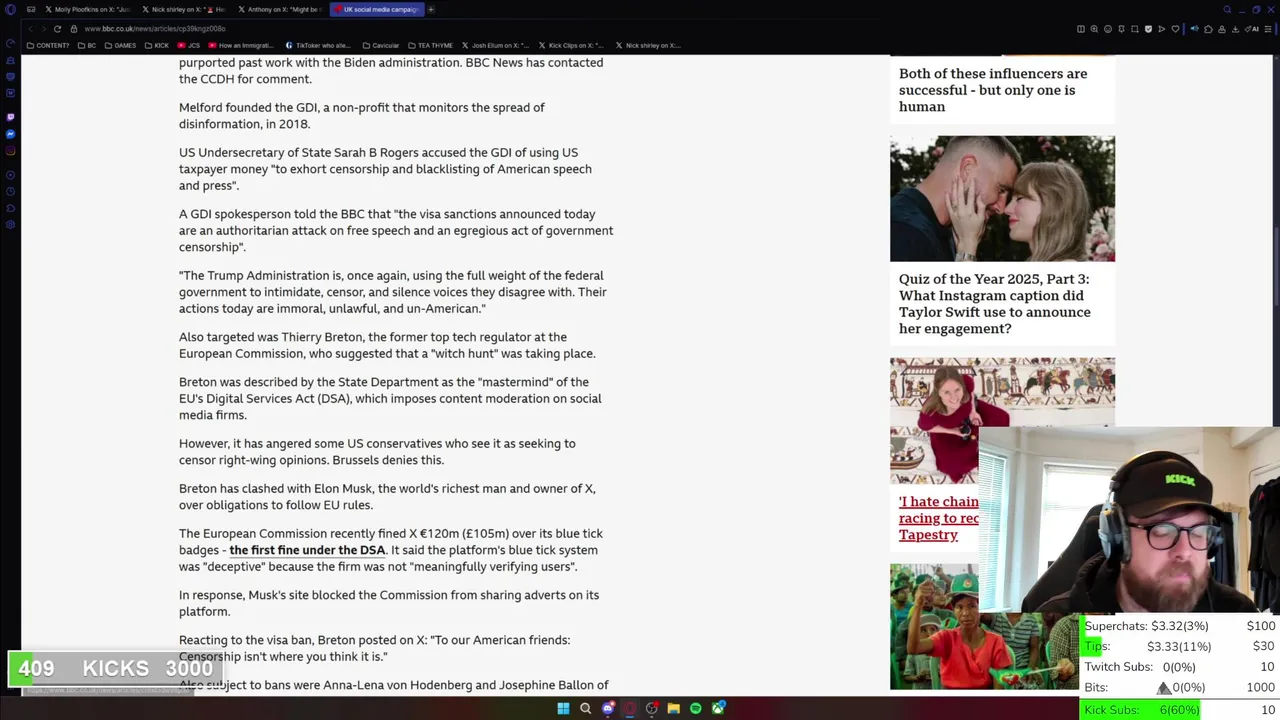Take a snapshot with the crop icon
The height and width of the screenshot is (720, 1280).
(1135, 29)
